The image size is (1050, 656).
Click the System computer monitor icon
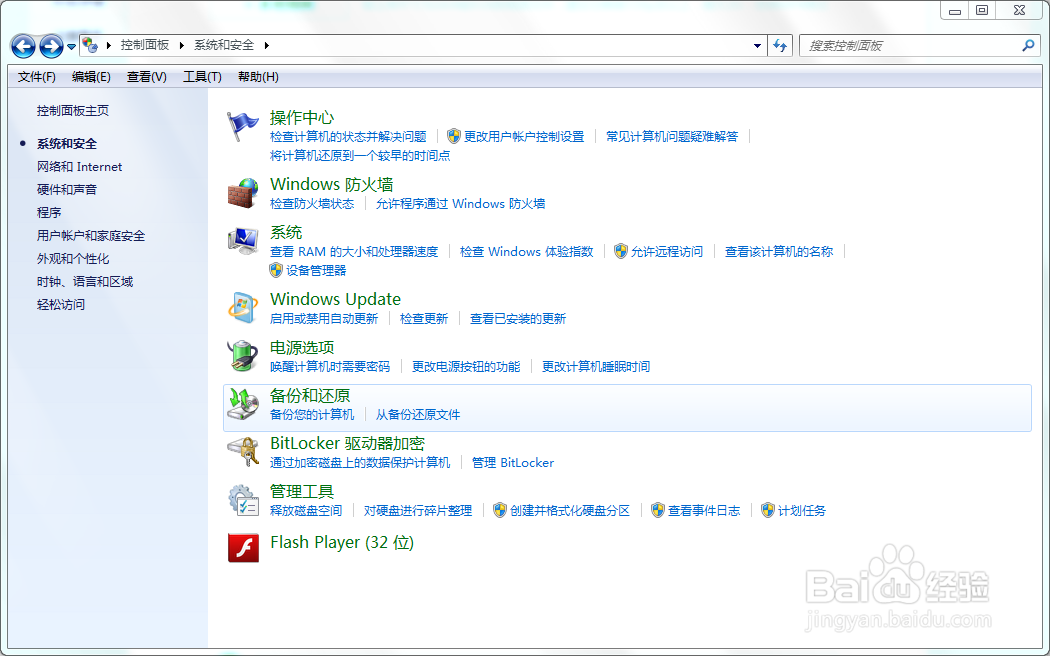[242, 241]
